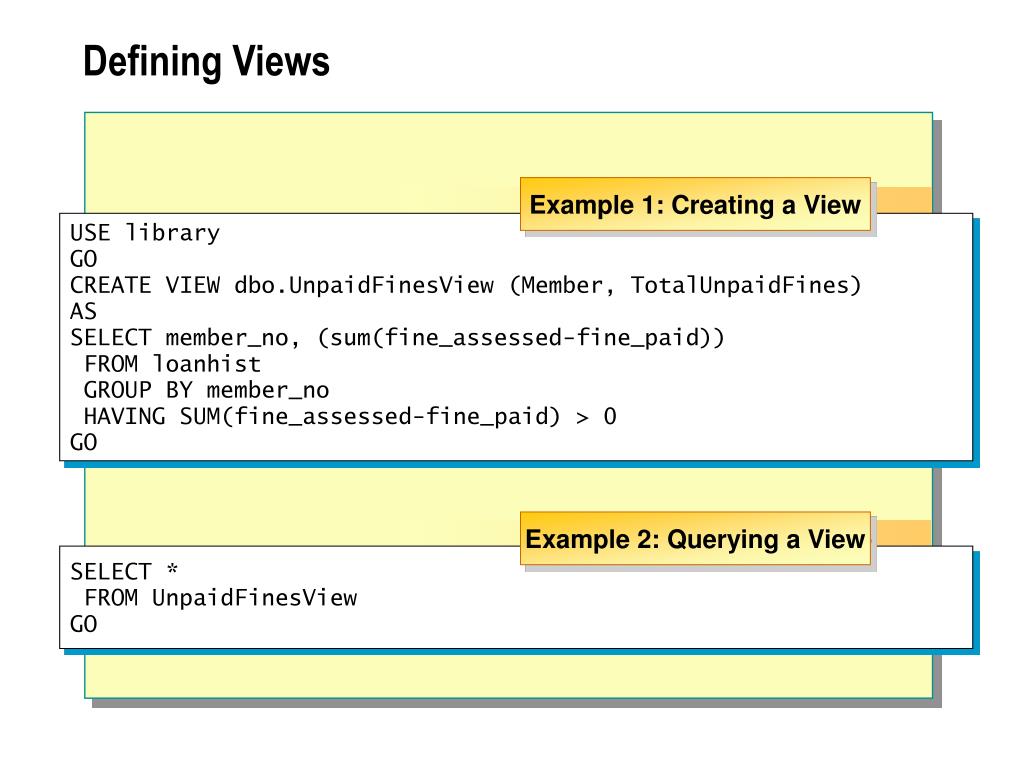The image size is (1024, 768).
Task: Click the 'FROM UnpaidFinesView' line
Action: pos(221,598)
